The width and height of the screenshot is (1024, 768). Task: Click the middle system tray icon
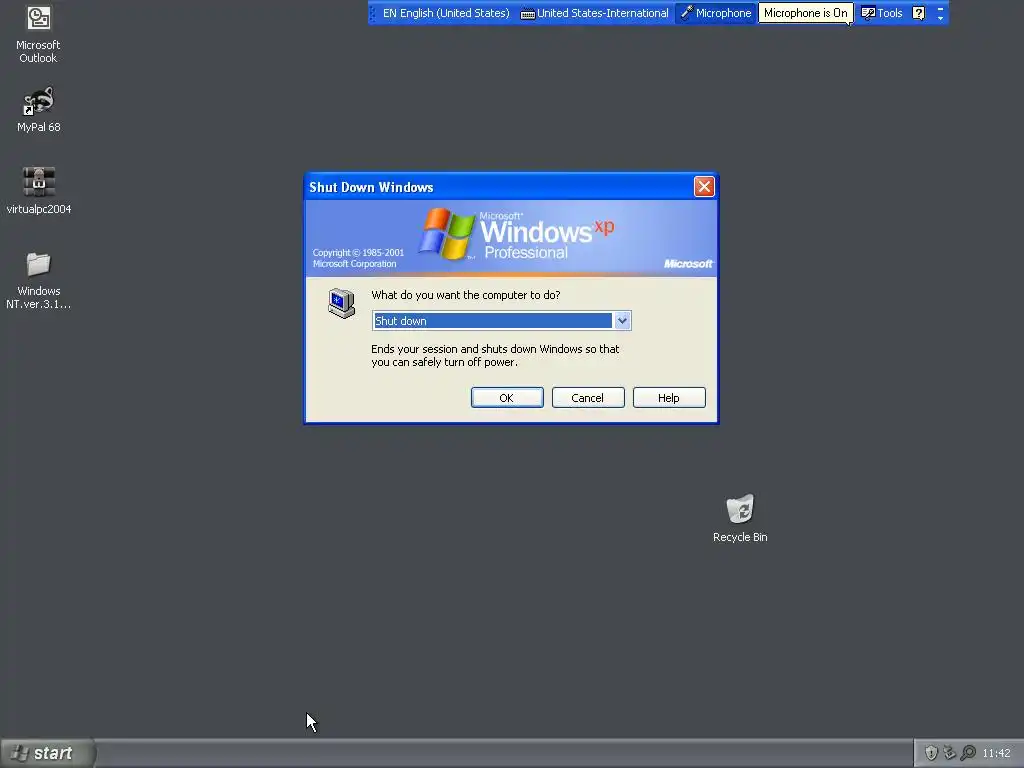coord(950,753)
